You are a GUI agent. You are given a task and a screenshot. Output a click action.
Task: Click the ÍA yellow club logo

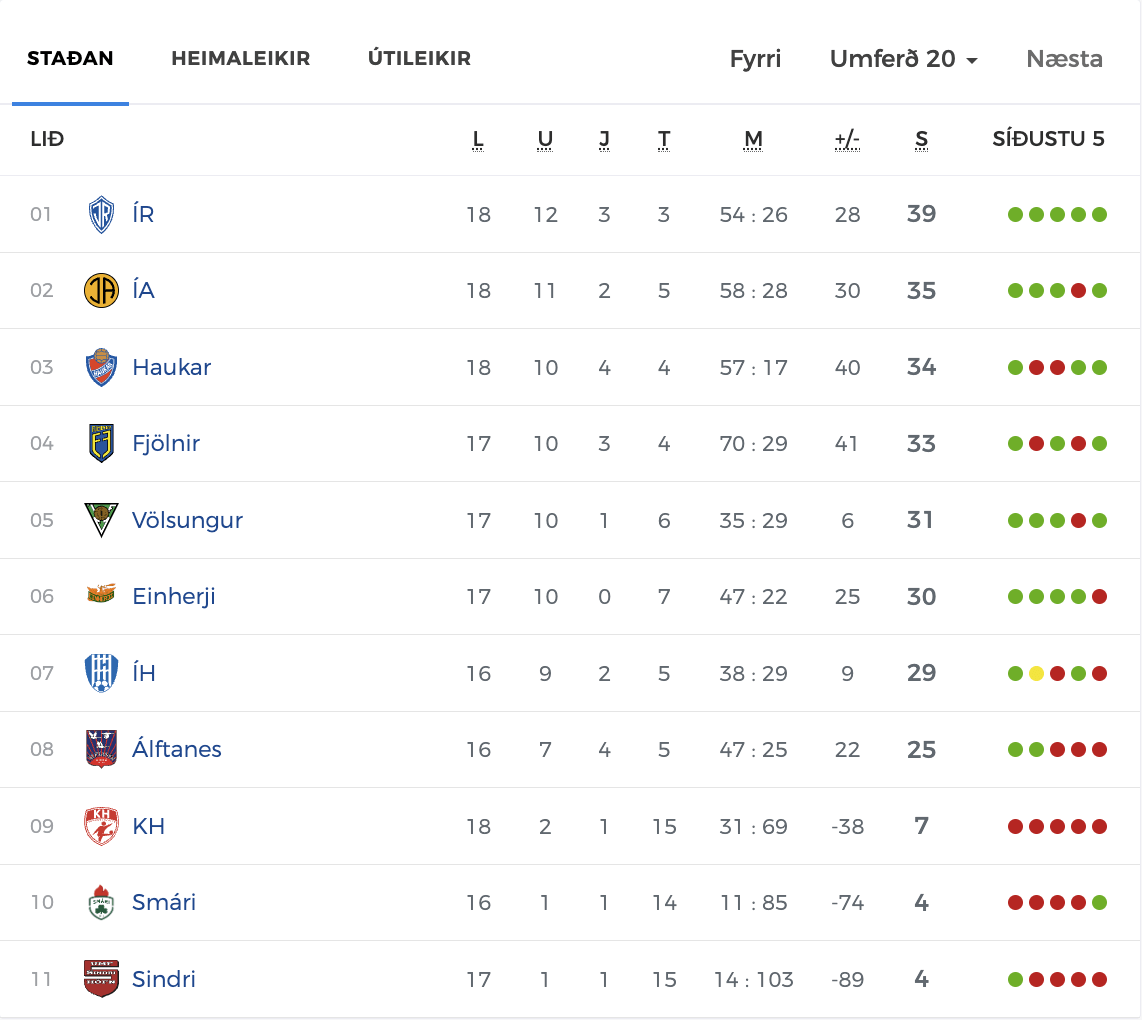click(101, 291)
